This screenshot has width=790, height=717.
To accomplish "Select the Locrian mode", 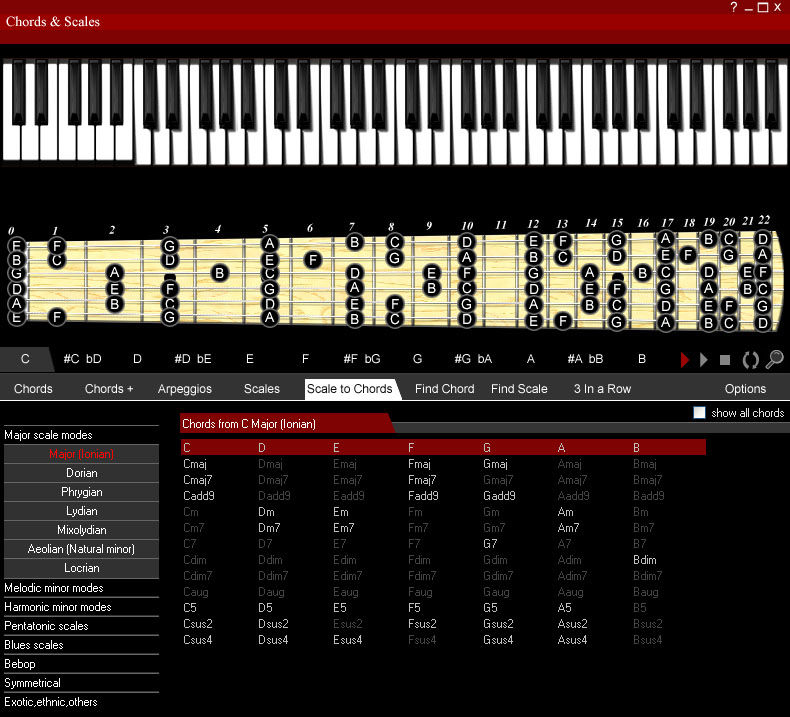I will [81, 568].
